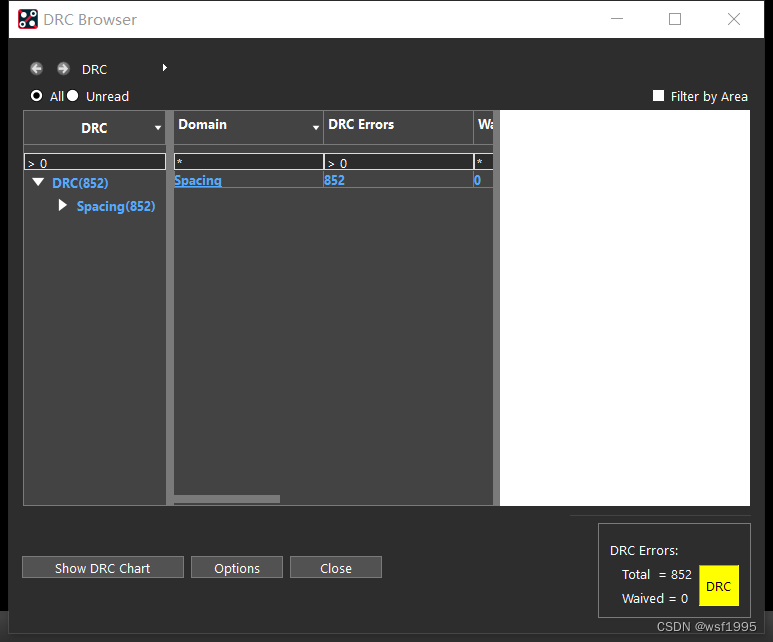Open the DRC column header dropdown arrow
This screenshot has width=773, height=642.
pos(158,128)
